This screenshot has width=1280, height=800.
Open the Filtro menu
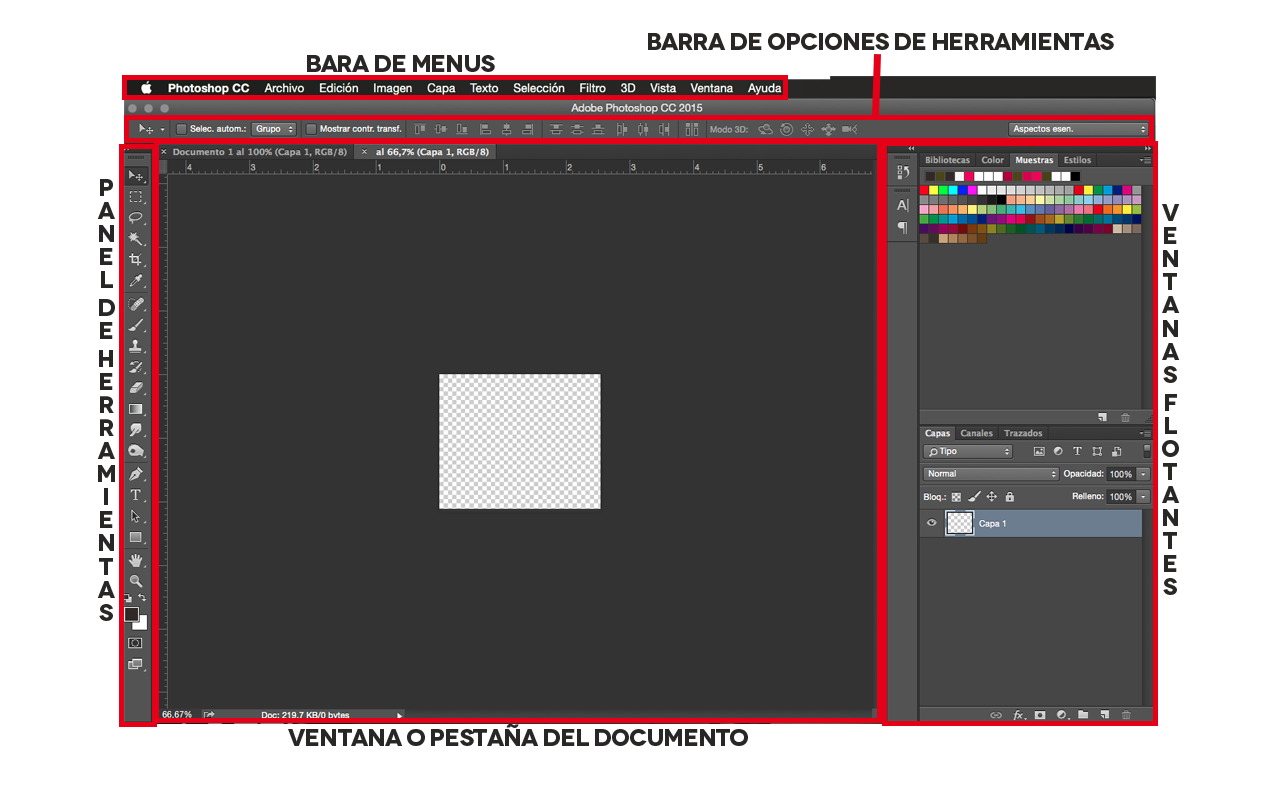[592, 88]
